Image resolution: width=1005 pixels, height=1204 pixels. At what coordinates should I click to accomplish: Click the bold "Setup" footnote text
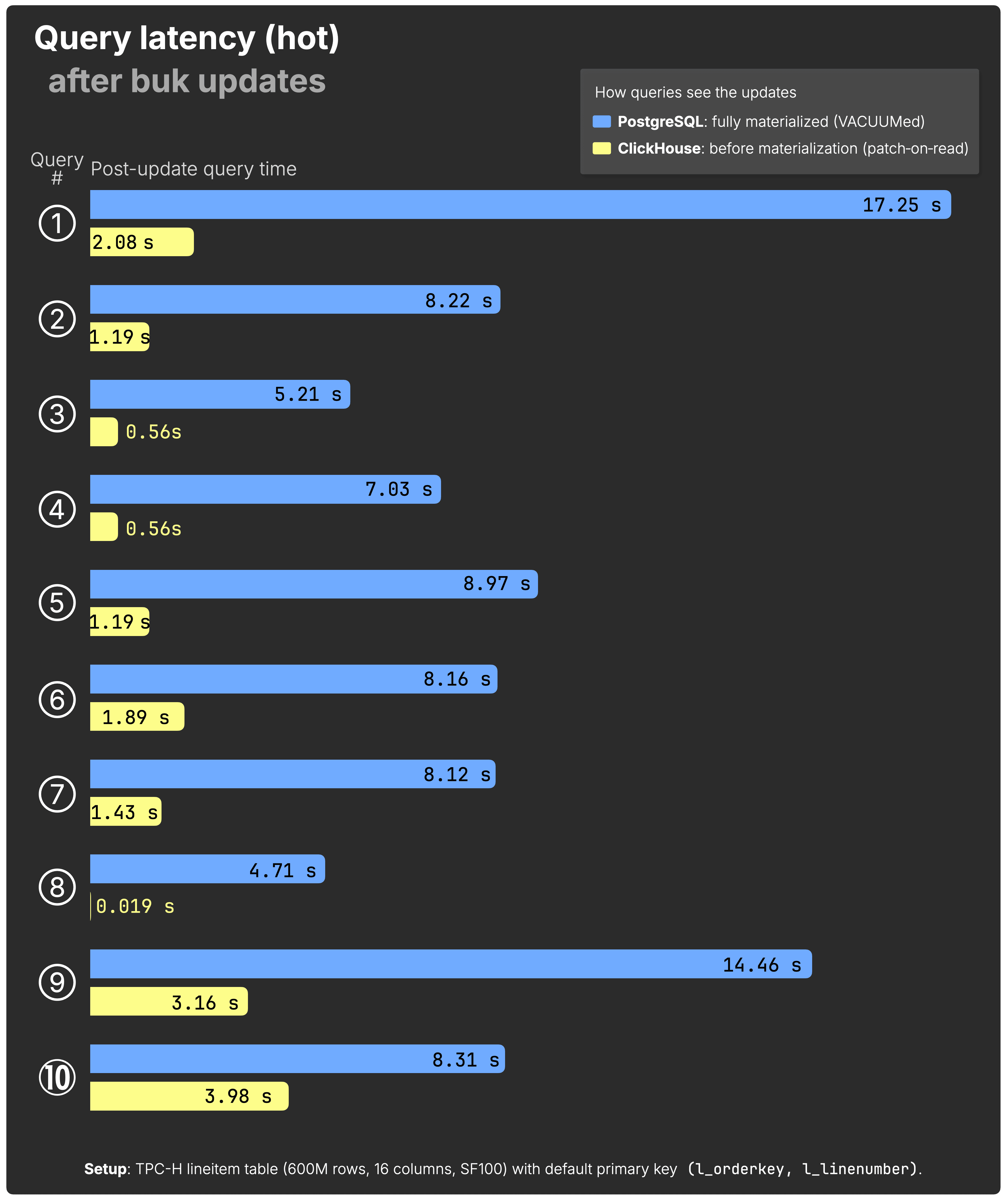pos(105,1169)
